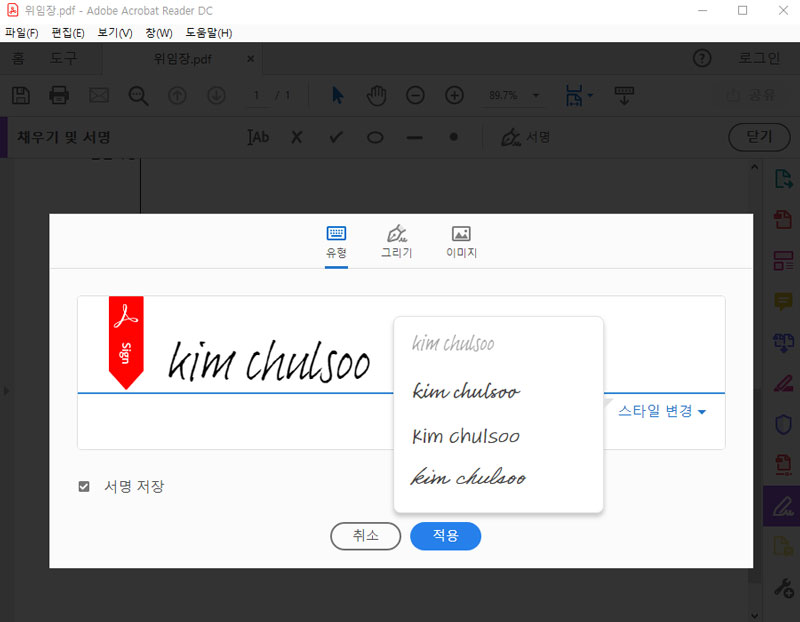
Task: Click the zoom in plus icon
Action: [454, 95]
